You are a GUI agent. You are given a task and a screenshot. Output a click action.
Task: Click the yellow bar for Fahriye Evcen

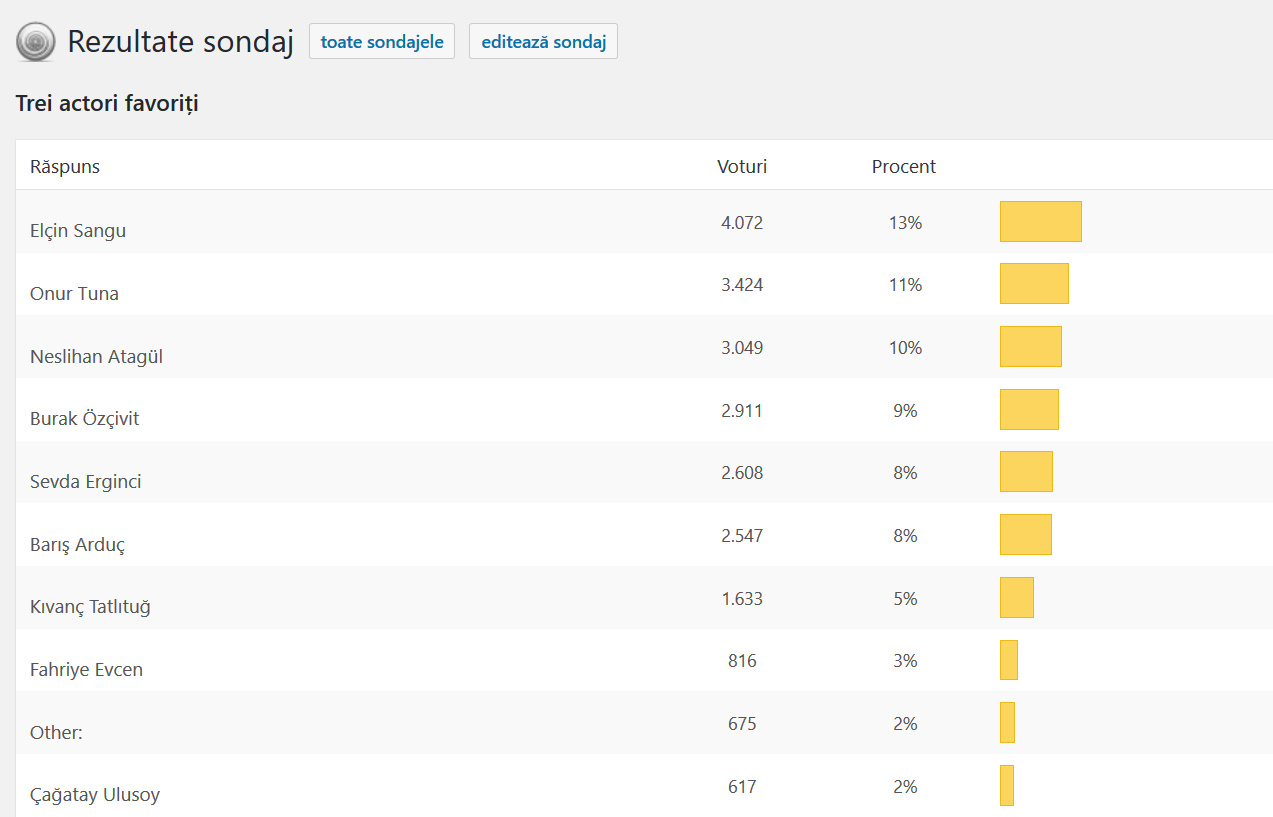(1009, 660)
